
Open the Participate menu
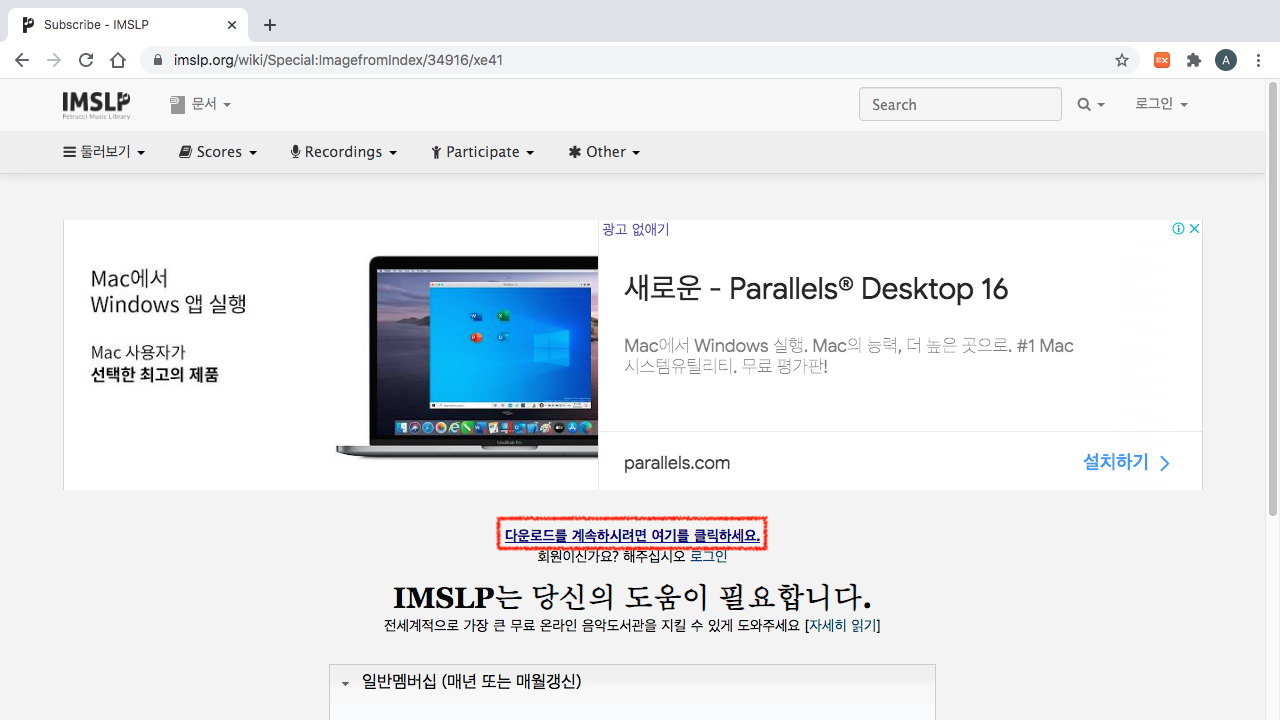483,152
